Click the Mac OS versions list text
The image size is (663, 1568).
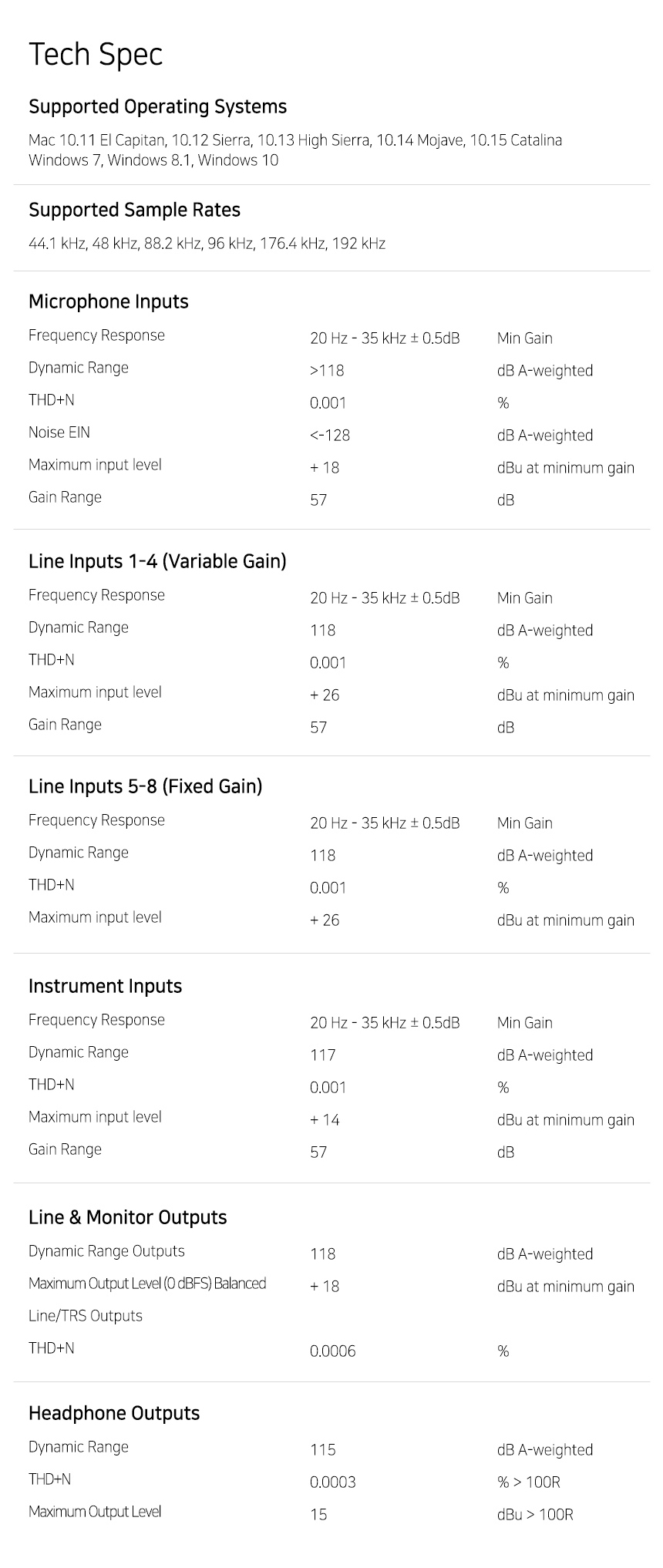295,140
